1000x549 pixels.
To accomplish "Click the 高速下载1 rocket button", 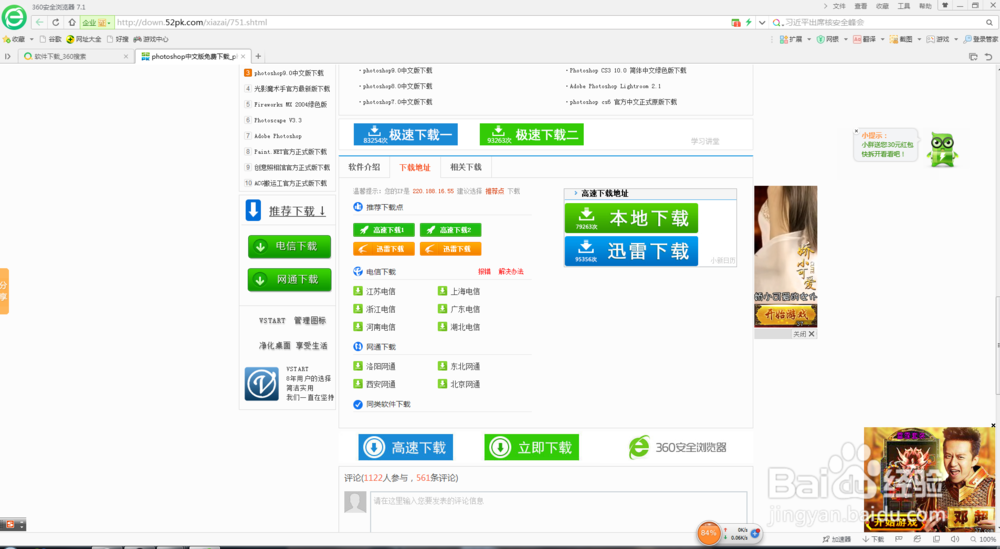I will coord(384,230).
